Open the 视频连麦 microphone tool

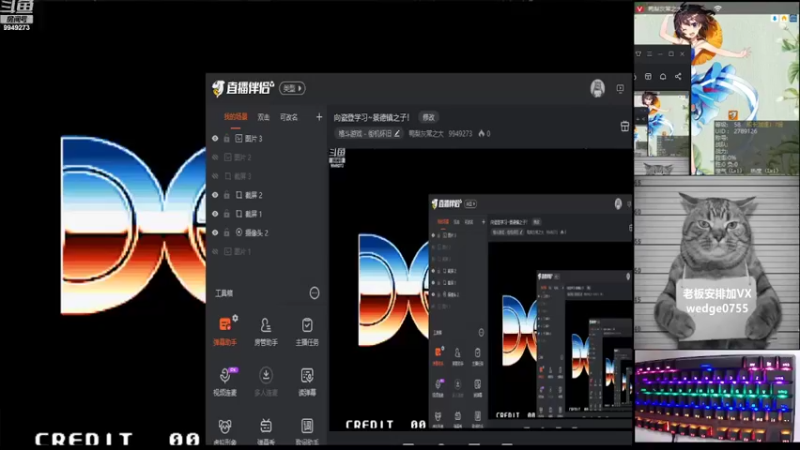click(224, 382)
